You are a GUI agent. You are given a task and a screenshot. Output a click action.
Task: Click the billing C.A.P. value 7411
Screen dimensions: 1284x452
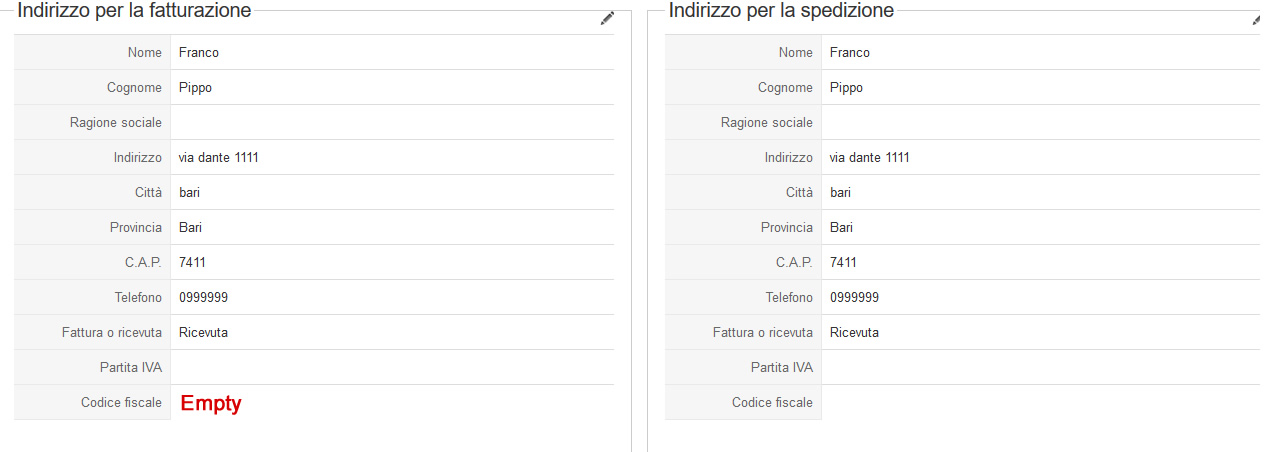coord(193,263)
